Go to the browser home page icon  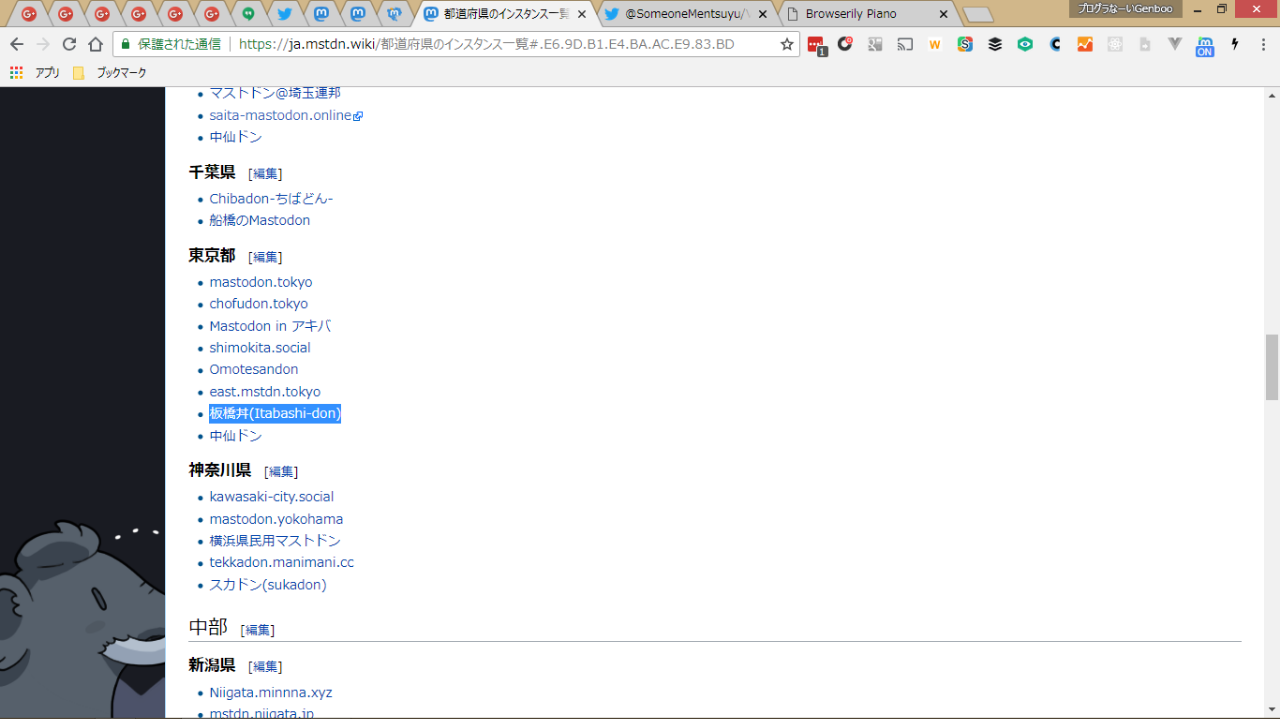point(95,44)
